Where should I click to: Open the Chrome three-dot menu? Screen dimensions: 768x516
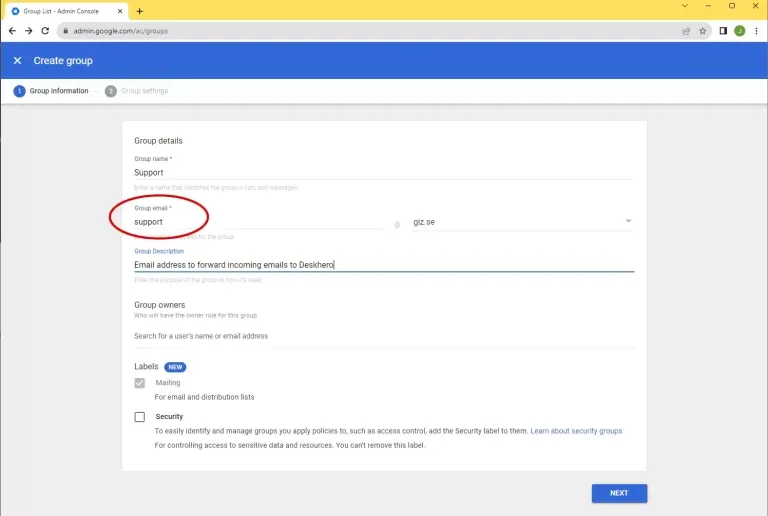(756, 31)
